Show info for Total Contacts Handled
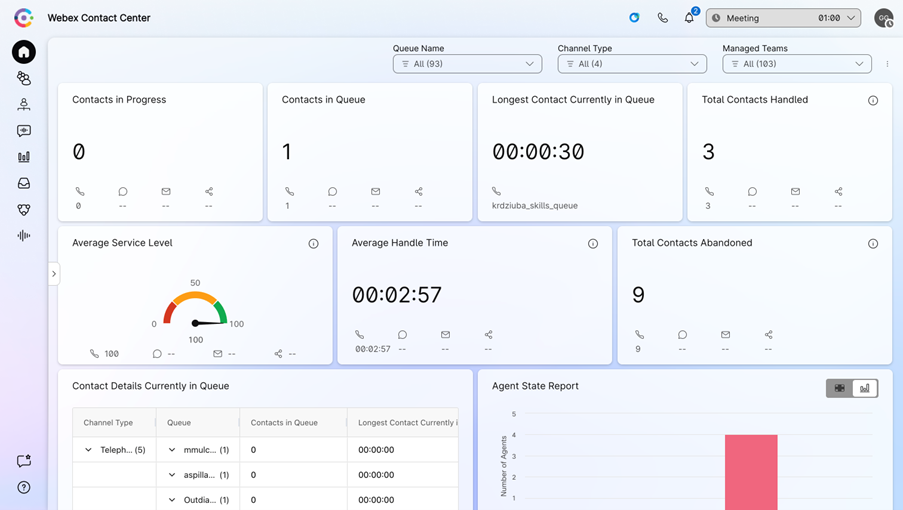903x510 pixels. [873, 101]
